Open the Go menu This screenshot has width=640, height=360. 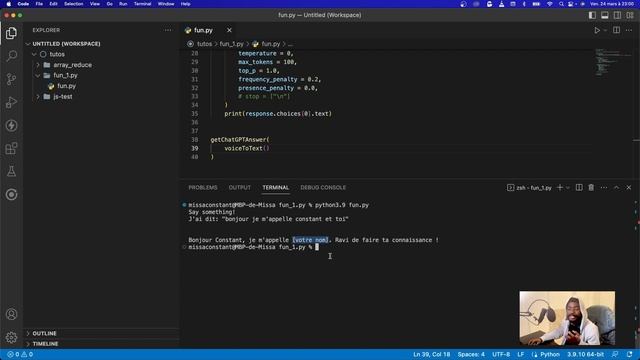point(109,4)
